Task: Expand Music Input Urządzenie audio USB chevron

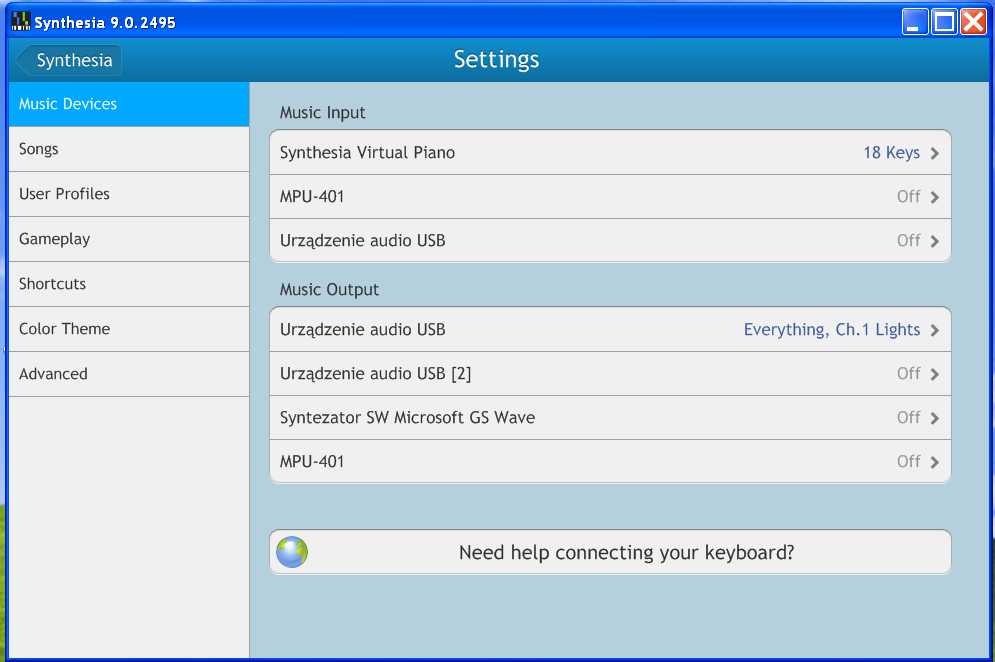Action: 935,241
